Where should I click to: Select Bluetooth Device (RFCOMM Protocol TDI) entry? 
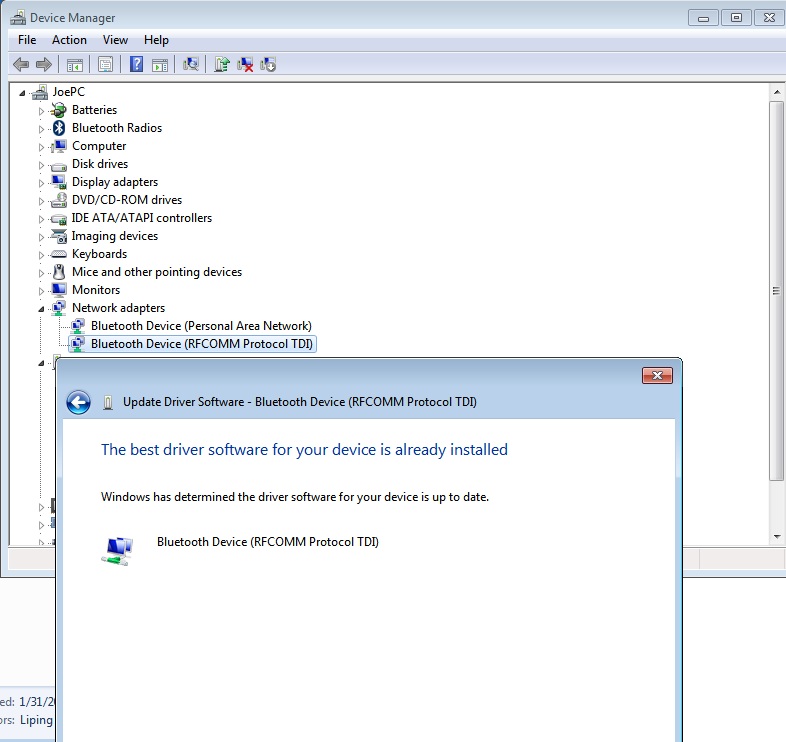point(202,344)
